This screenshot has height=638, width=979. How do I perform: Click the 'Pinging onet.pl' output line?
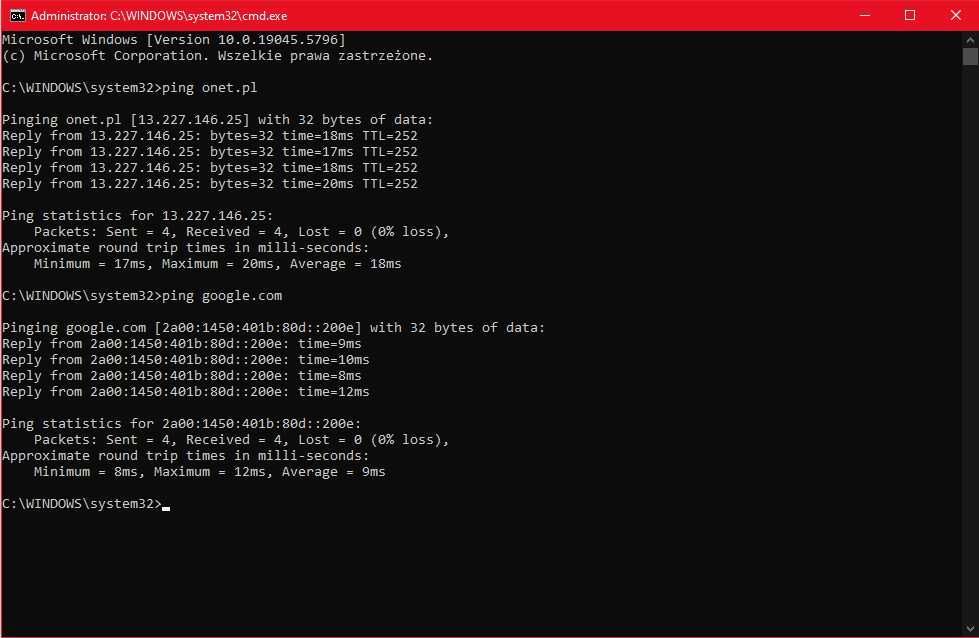tap(217, 120)
